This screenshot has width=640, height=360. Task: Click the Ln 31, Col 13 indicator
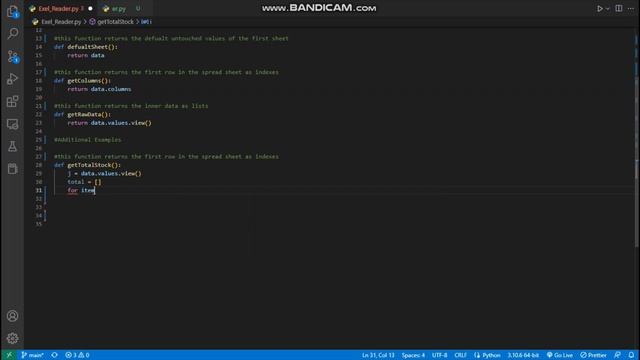pos(378,355)
